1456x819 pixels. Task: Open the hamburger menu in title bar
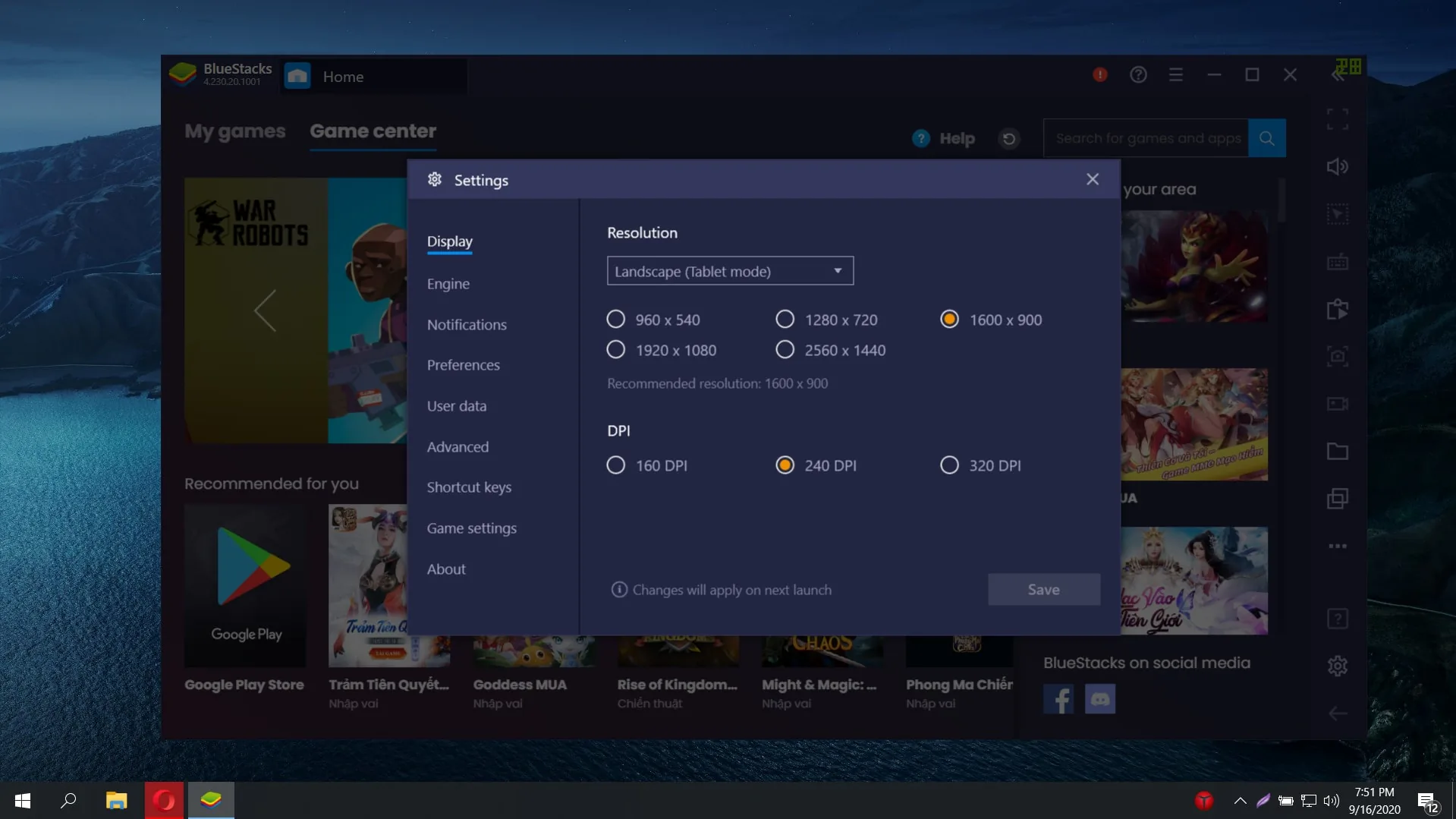pyautogui.click(x=1175, y=74)
